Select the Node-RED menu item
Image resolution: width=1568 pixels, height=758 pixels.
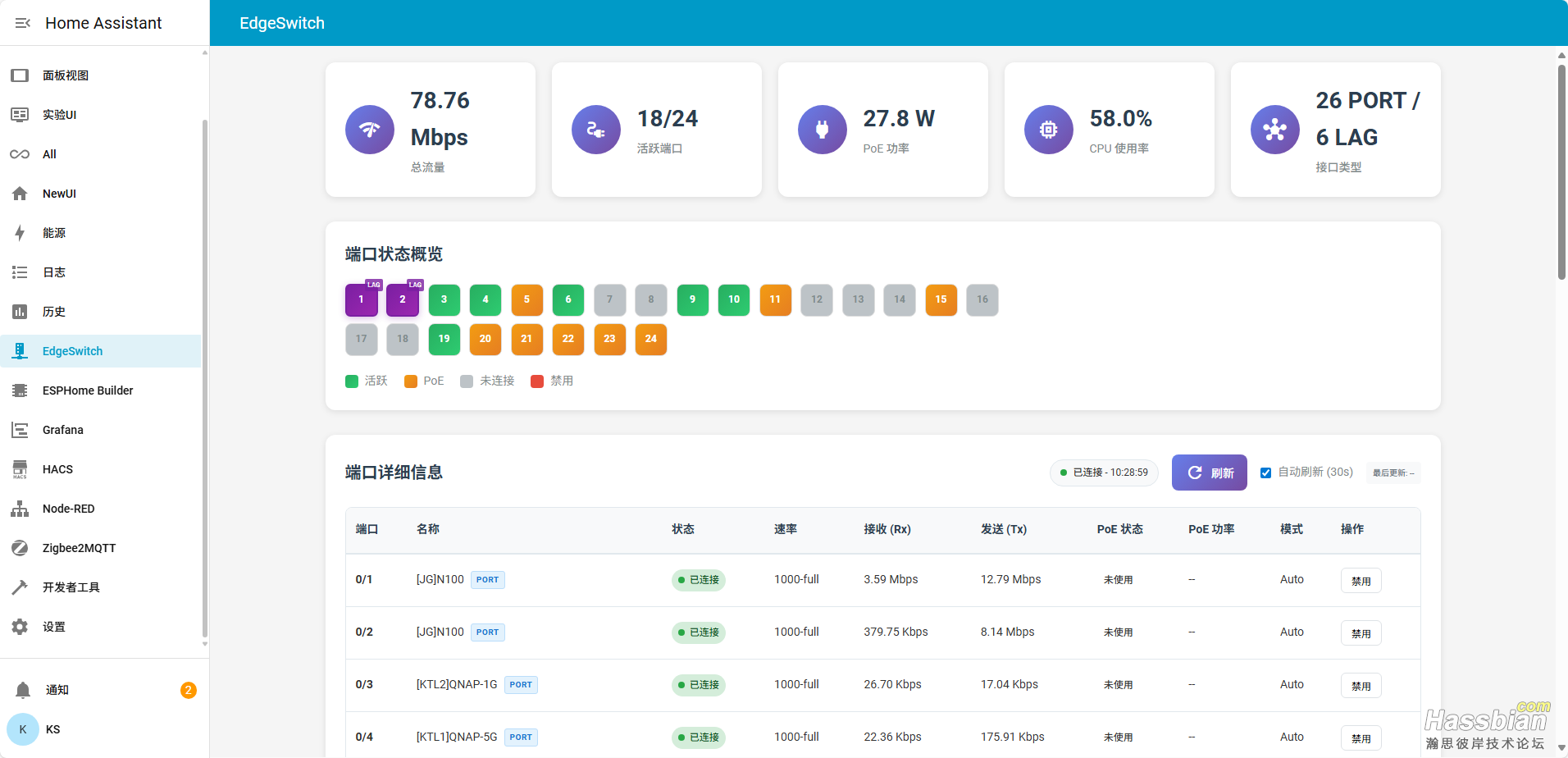tap(100, 509)
